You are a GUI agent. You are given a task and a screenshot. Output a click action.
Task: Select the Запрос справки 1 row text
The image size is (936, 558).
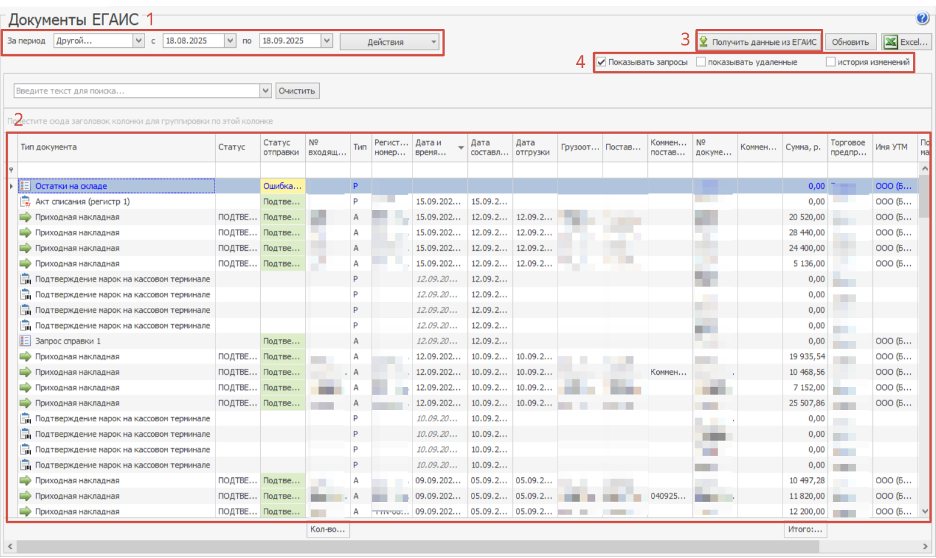point(68,341)
